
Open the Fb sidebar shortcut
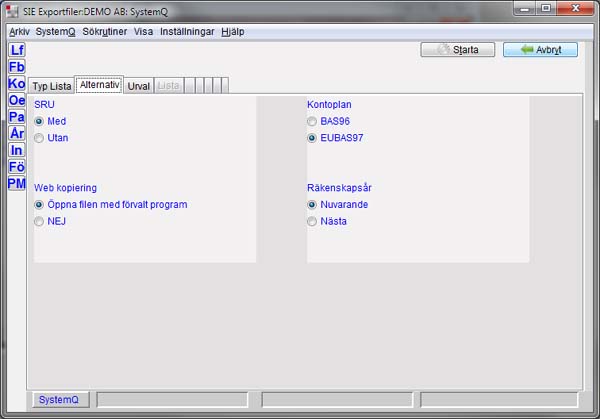(16, 67)
